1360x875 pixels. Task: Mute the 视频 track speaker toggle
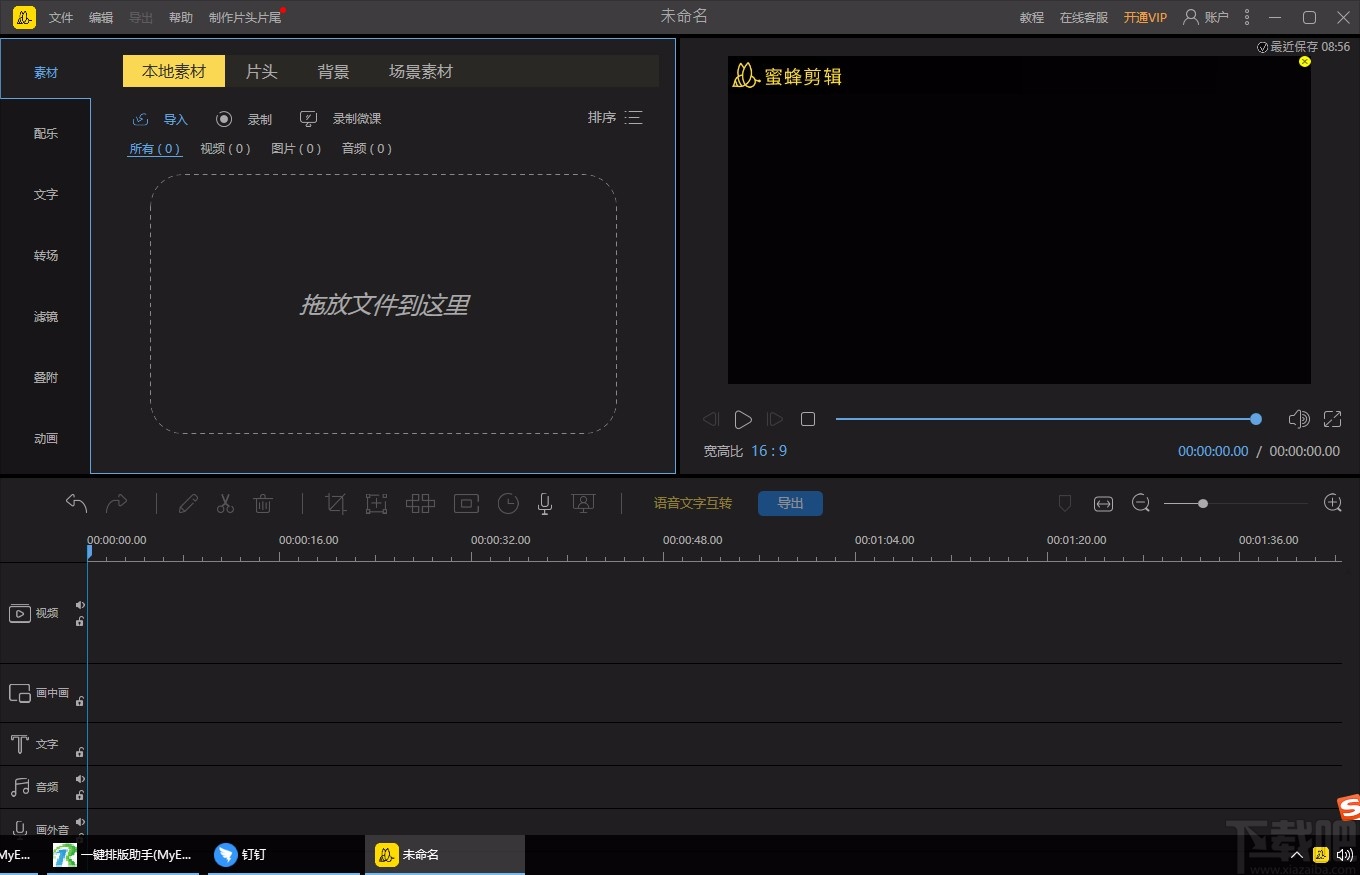pos(80,605)
